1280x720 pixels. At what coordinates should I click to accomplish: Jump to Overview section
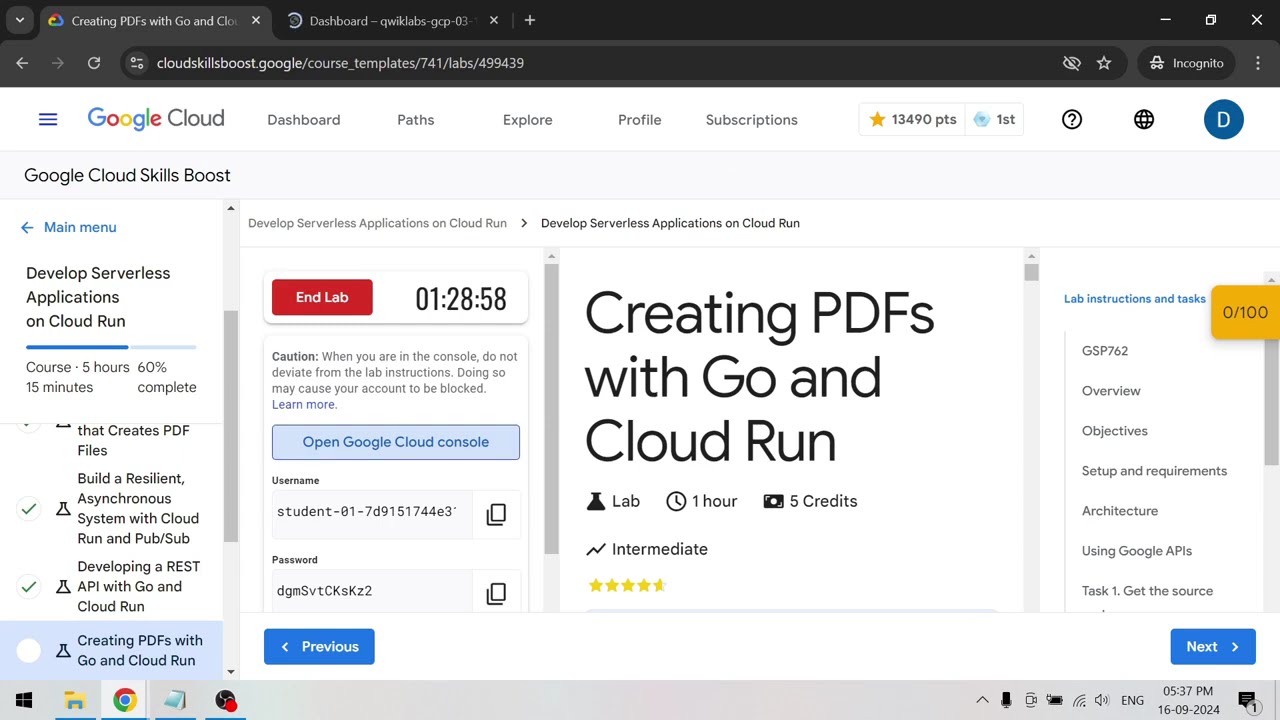pyautogui.click(x=1111, y=391)
